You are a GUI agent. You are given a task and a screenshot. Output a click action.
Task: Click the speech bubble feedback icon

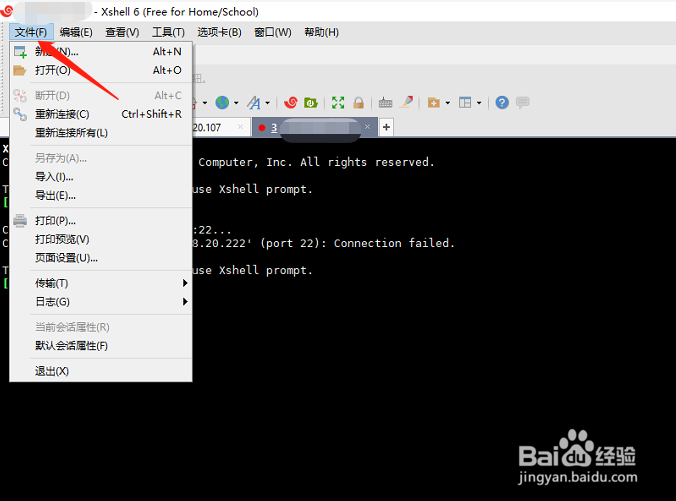pos(523,103)
